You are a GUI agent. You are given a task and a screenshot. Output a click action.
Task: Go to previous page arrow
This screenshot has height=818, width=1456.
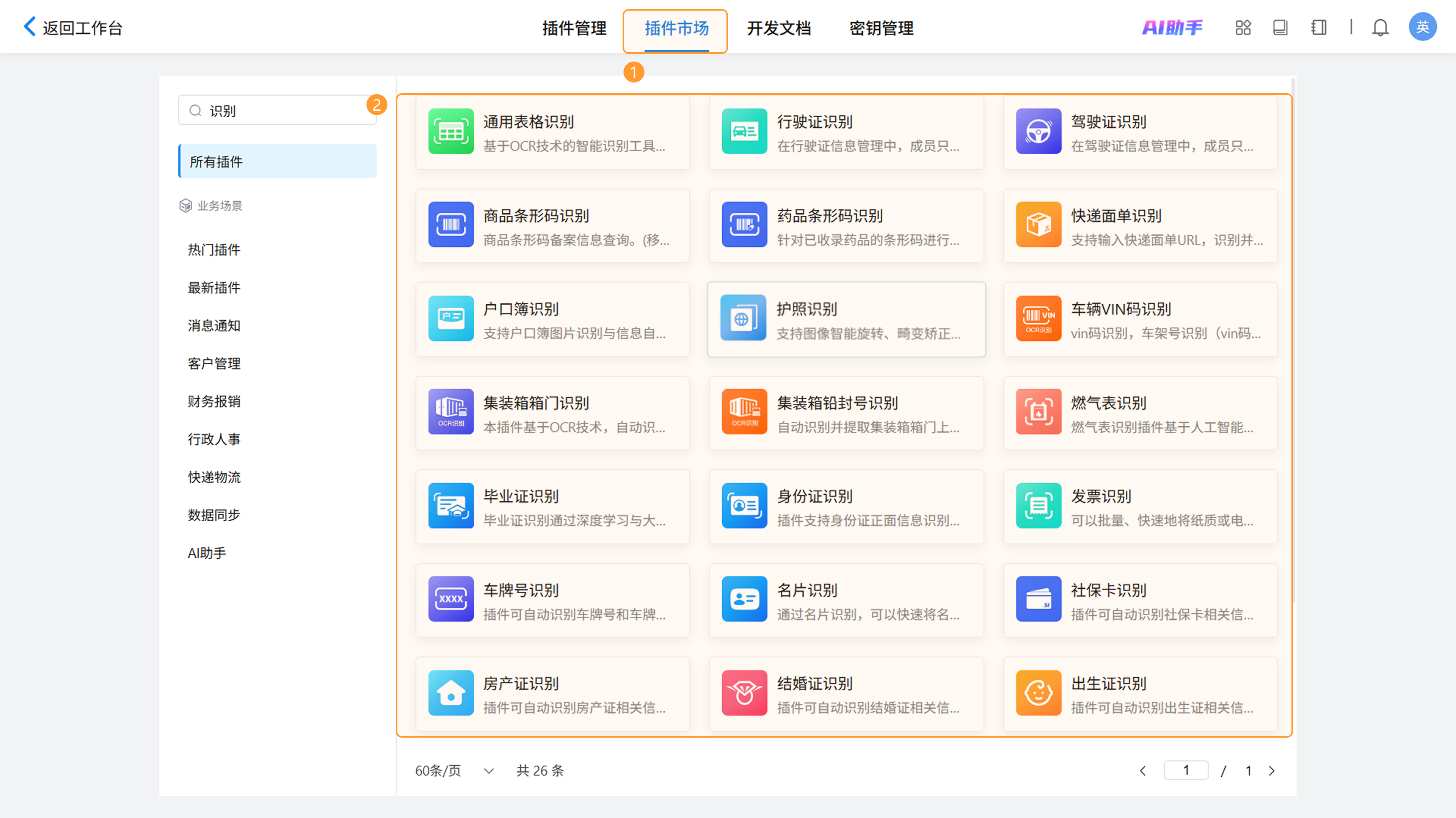point(1143,771)
